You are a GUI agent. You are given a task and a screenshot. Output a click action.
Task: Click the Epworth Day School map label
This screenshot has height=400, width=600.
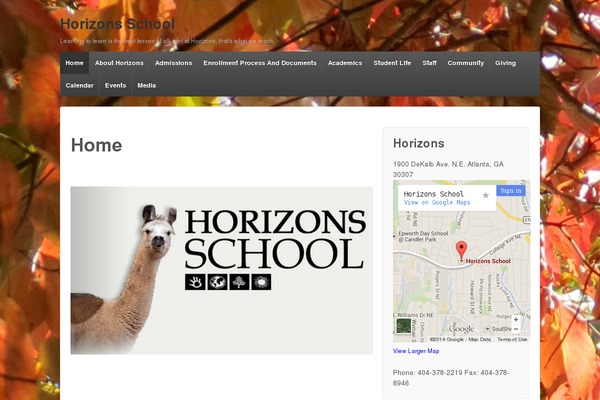(423, 237)
